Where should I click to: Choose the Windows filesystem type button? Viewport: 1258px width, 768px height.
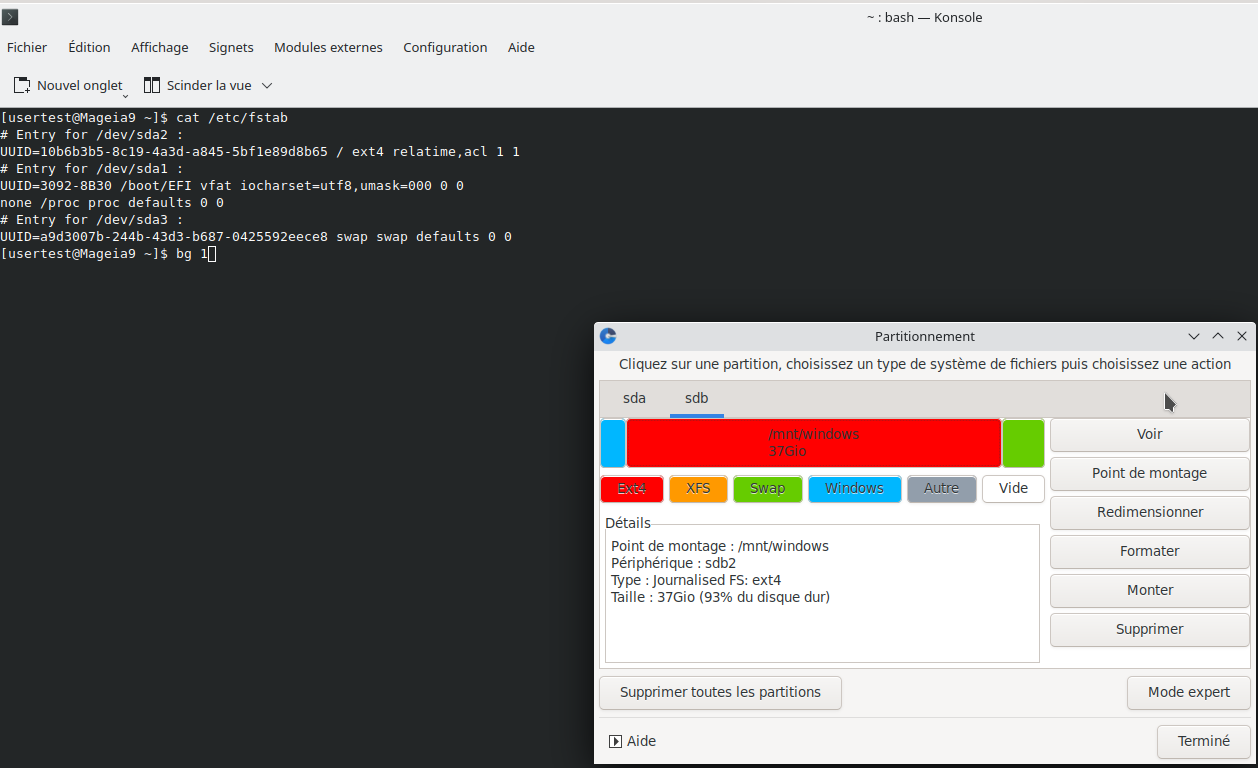[855, 489]
